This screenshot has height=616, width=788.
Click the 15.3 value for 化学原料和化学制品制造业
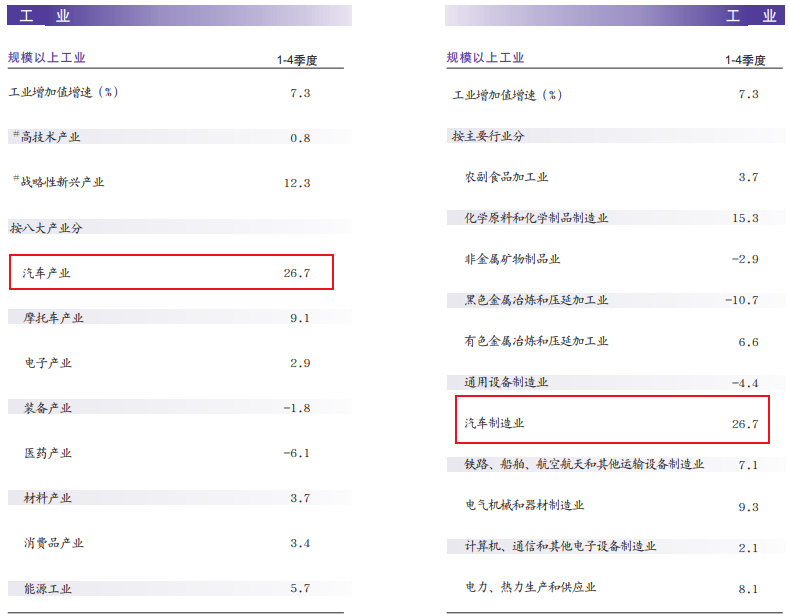pyautogui.click(x=745, y=219)
